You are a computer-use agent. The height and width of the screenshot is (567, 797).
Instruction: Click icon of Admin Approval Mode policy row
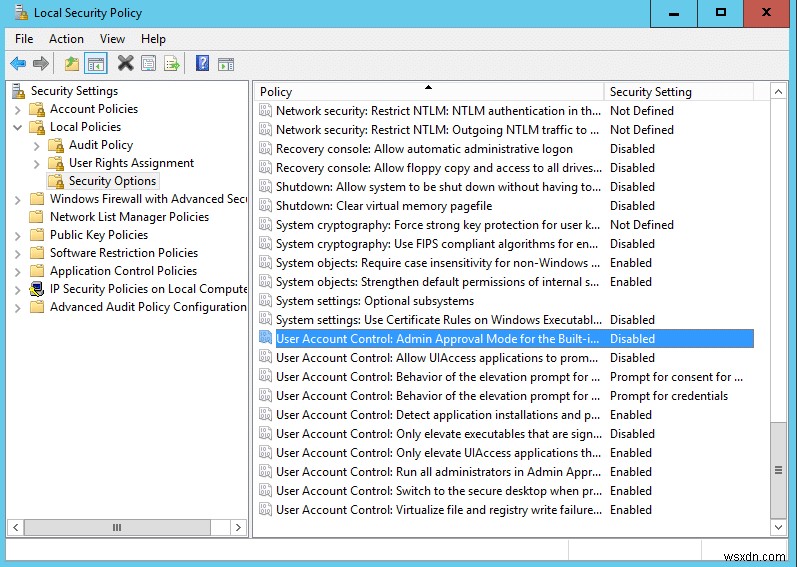(265, 338)
